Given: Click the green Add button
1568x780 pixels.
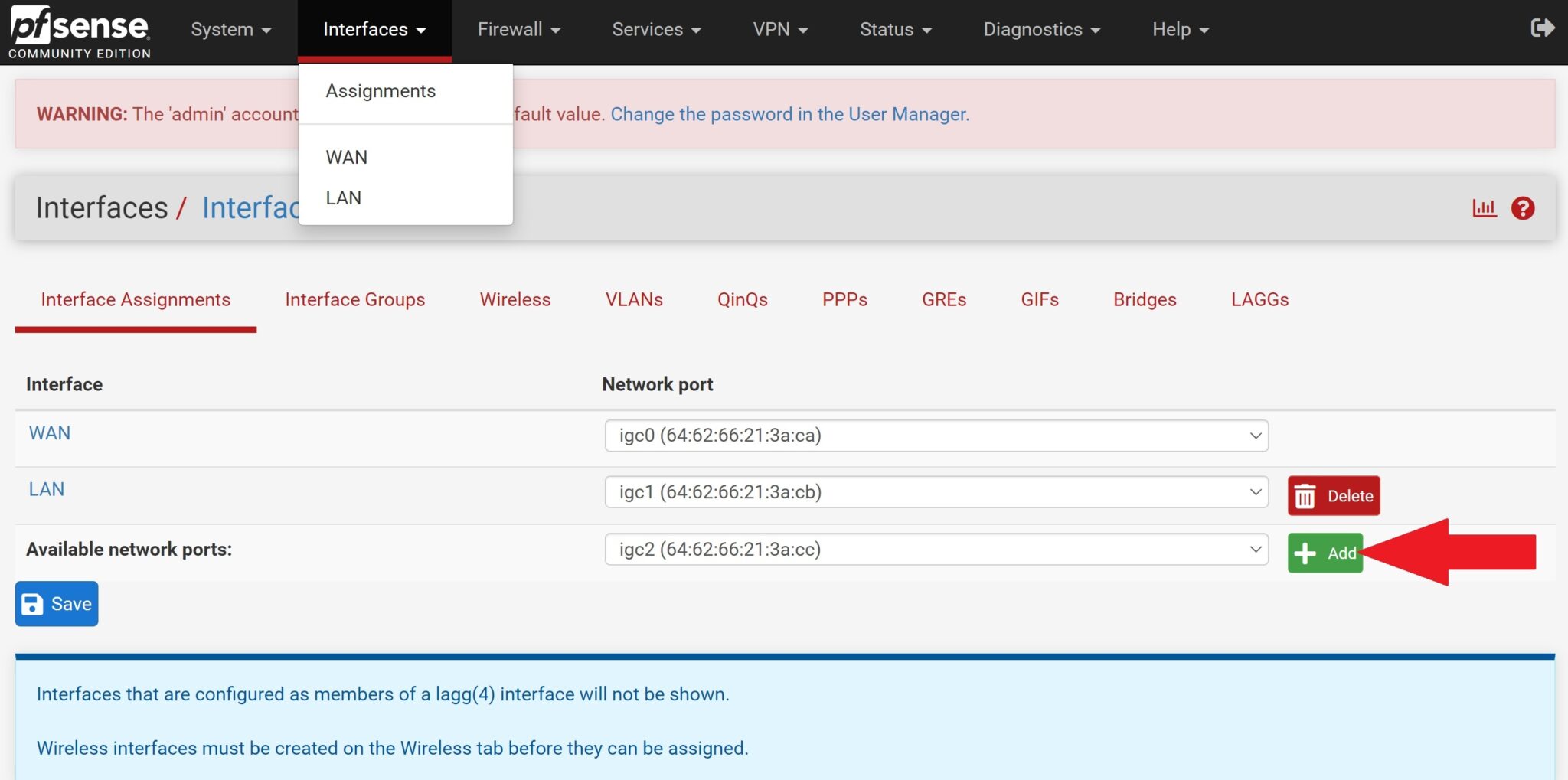Looking at the screenshot, I should tap(1325, 552).
